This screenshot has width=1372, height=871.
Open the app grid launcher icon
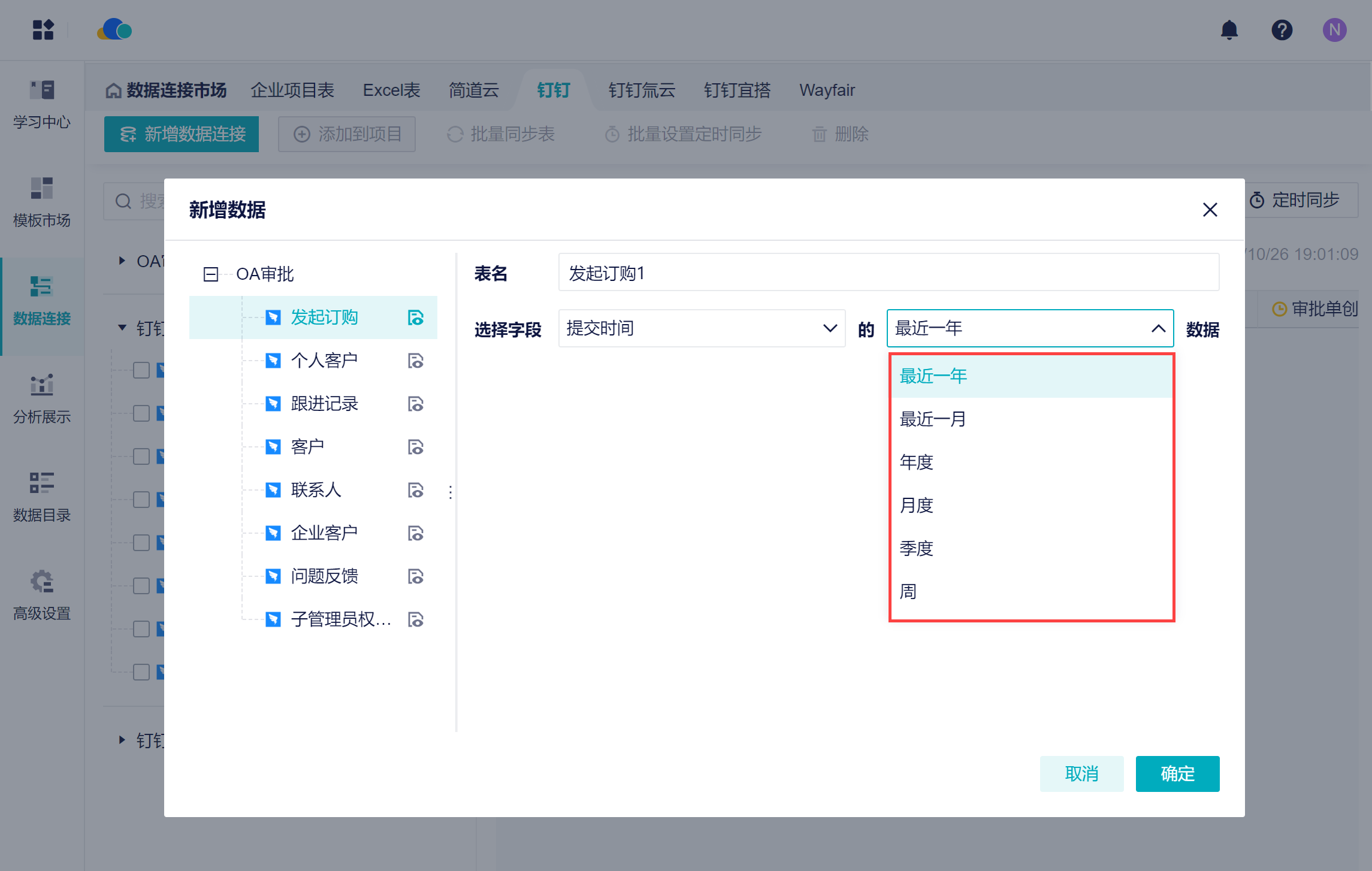point(43,30)
